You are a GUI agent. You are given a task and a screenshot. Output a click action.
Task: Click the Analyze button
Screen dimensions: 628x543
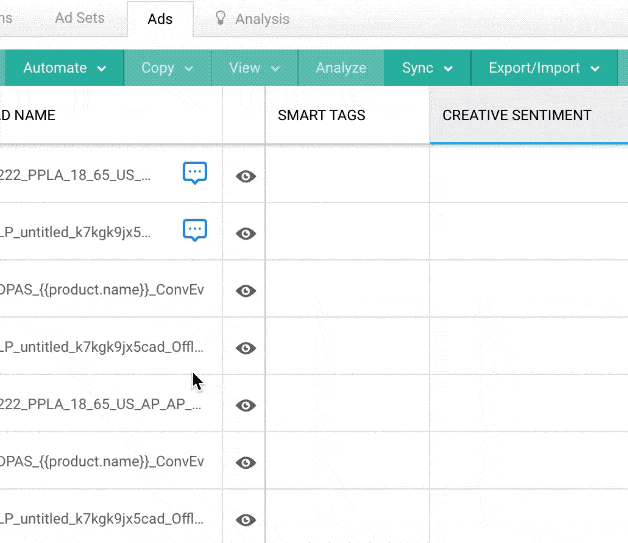(341, 68)
